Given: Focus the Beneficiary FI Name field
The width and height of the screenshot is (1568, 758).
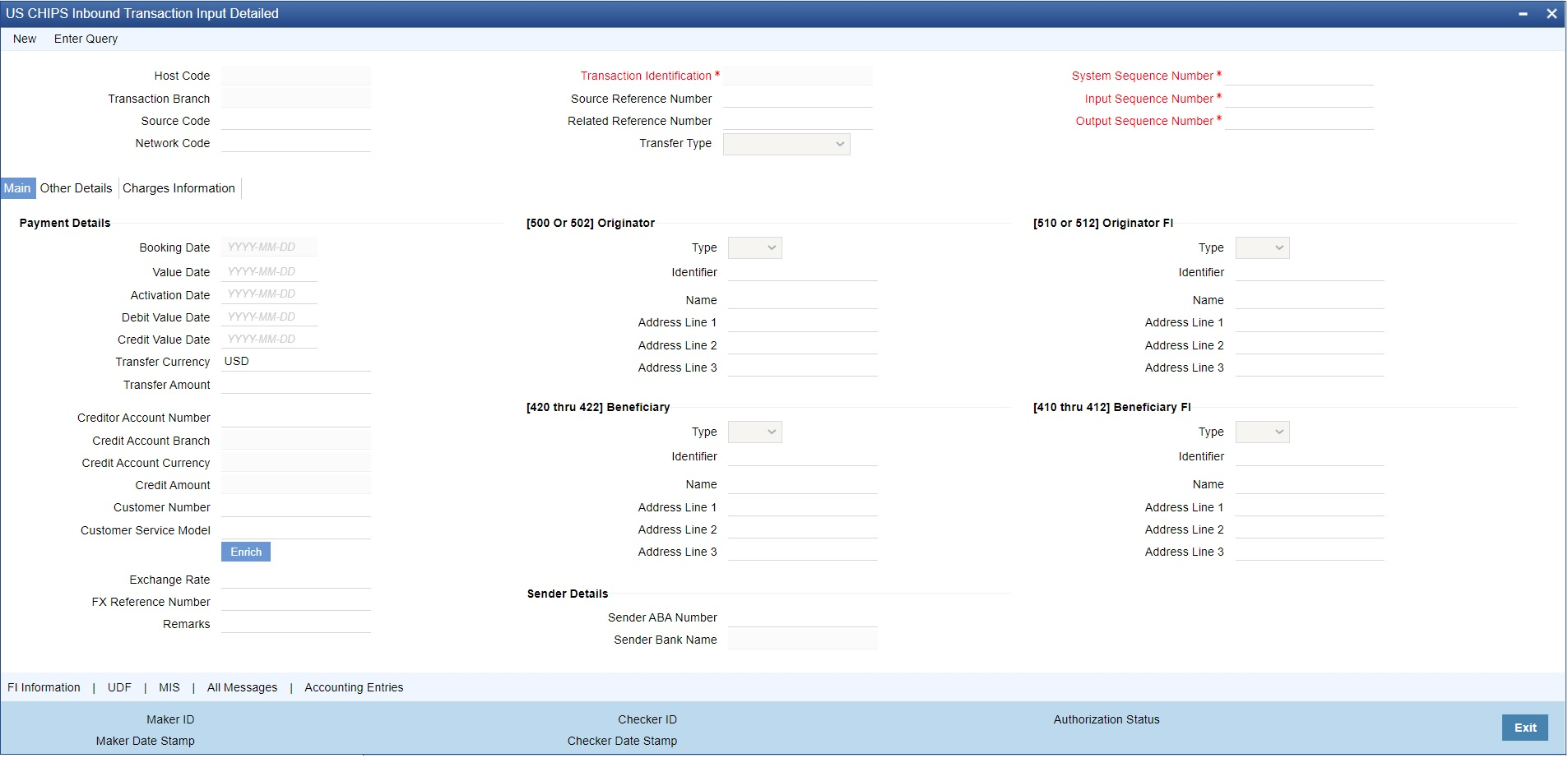Looking at the screenshot, I should 1310,484.
